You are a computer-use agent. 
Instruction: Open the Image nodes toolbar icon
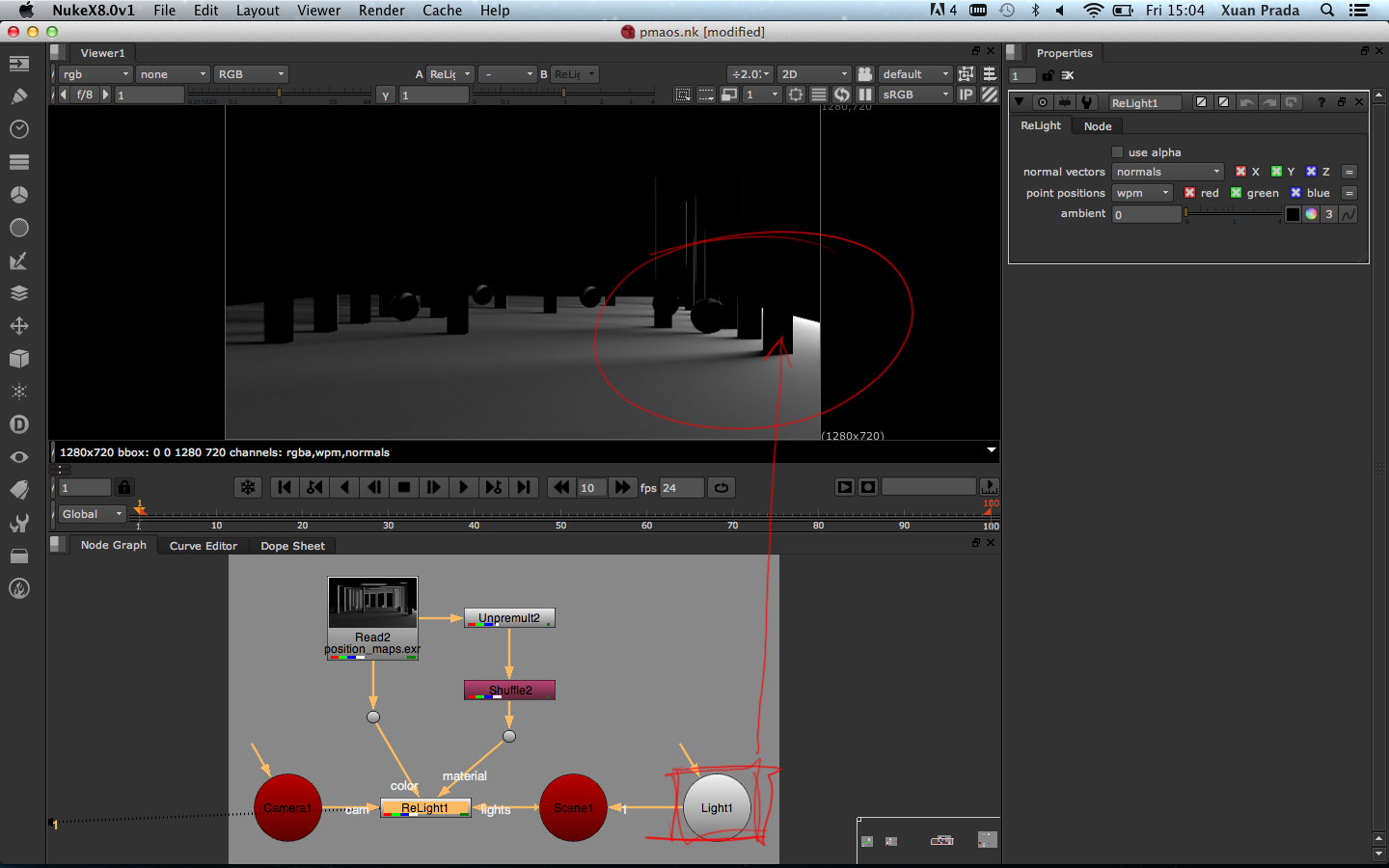click(18, 64)
